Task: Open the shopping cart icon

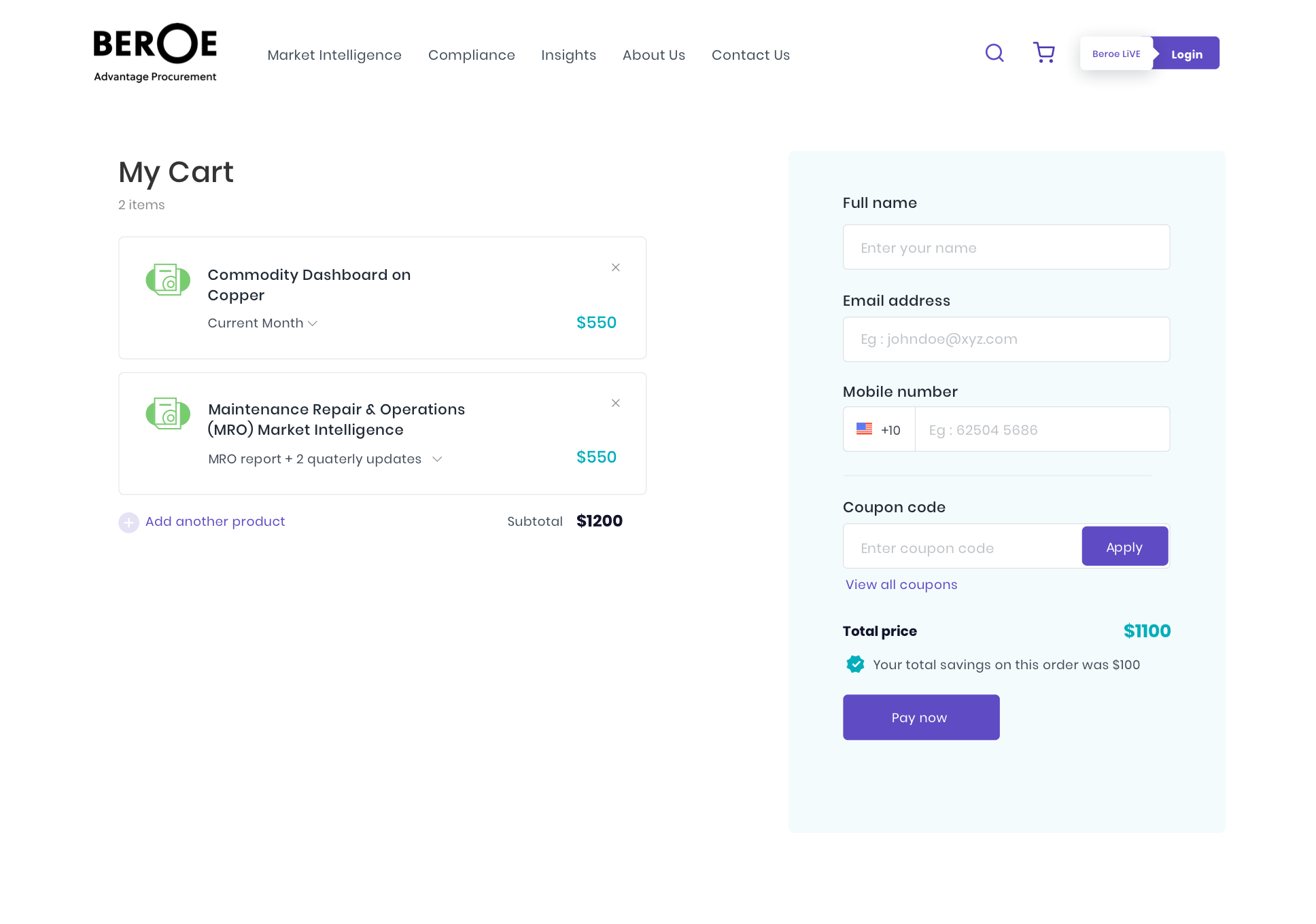Action: pyautogui.click(x=1043, y=53)
